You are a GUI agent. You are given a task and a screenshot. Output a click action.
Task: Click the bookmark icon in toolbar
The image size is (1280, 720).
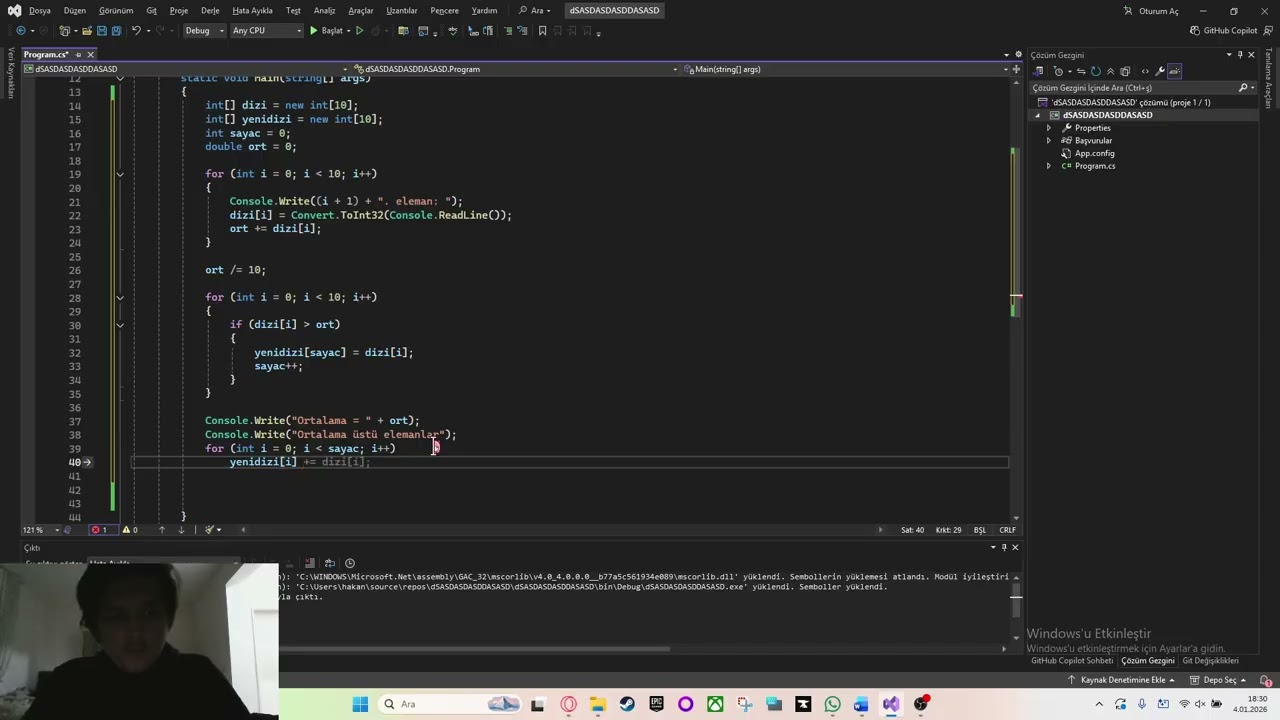point(542,31)
